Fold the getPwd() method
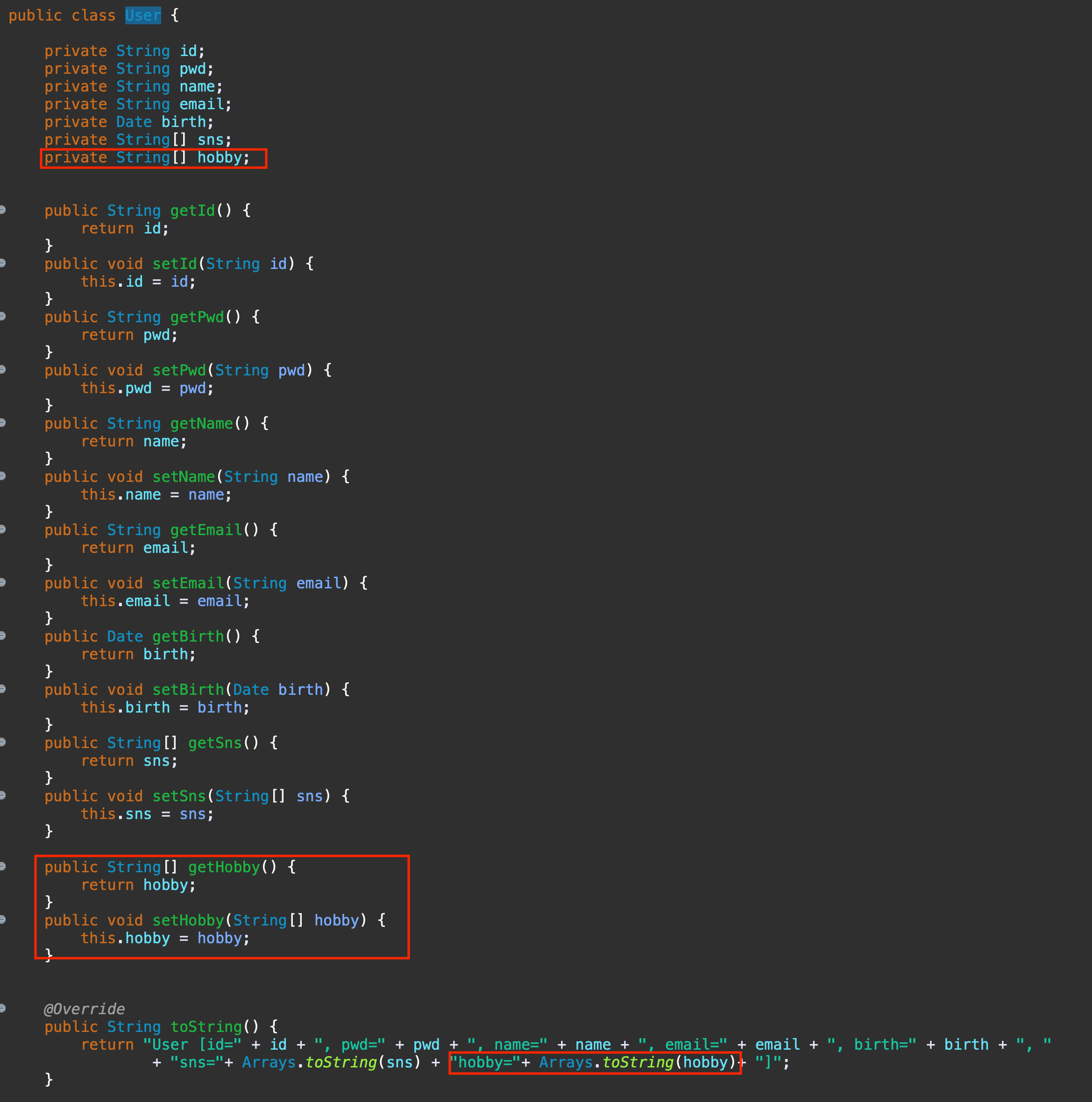The height and width of the screenshot is (1102, 1092). [x=3, y=316]
